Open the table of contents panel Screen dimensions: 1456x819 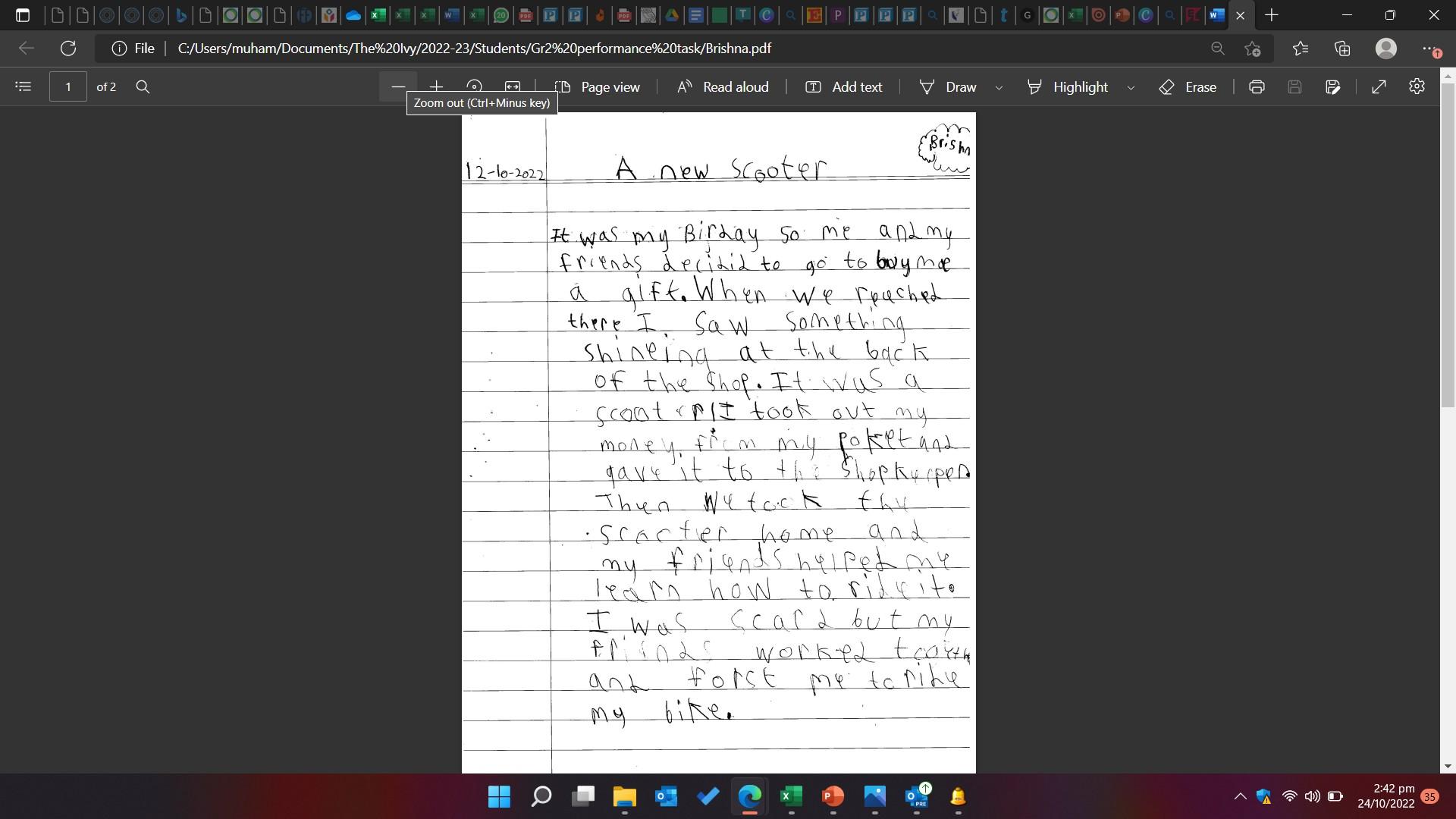23,86
